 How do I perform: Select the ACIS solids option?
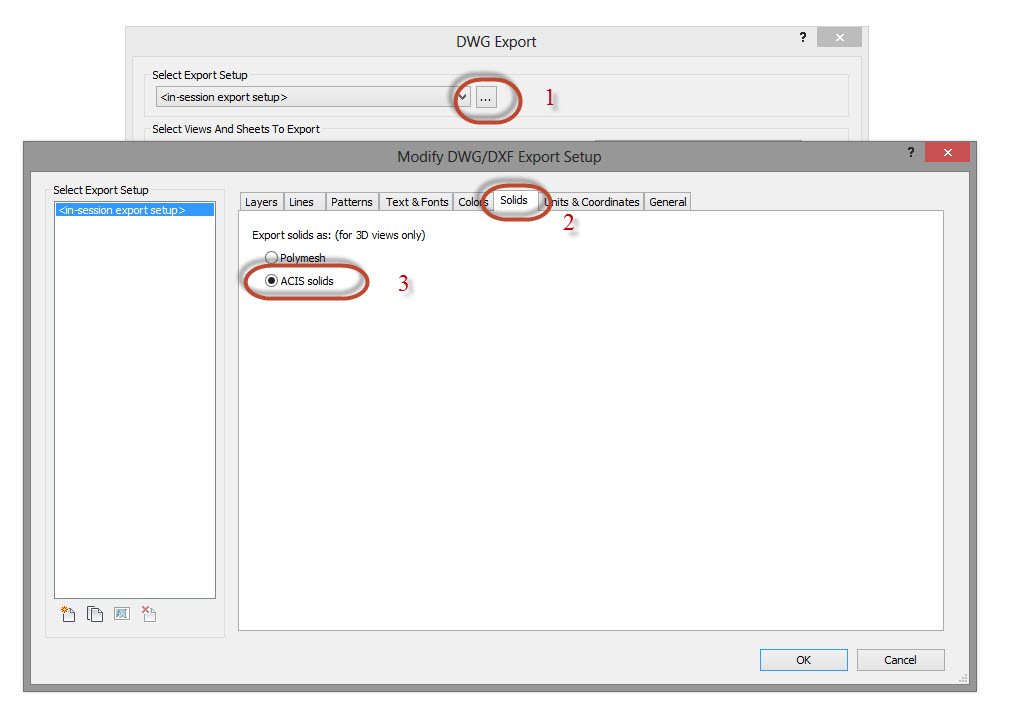[x=271, y=280]
